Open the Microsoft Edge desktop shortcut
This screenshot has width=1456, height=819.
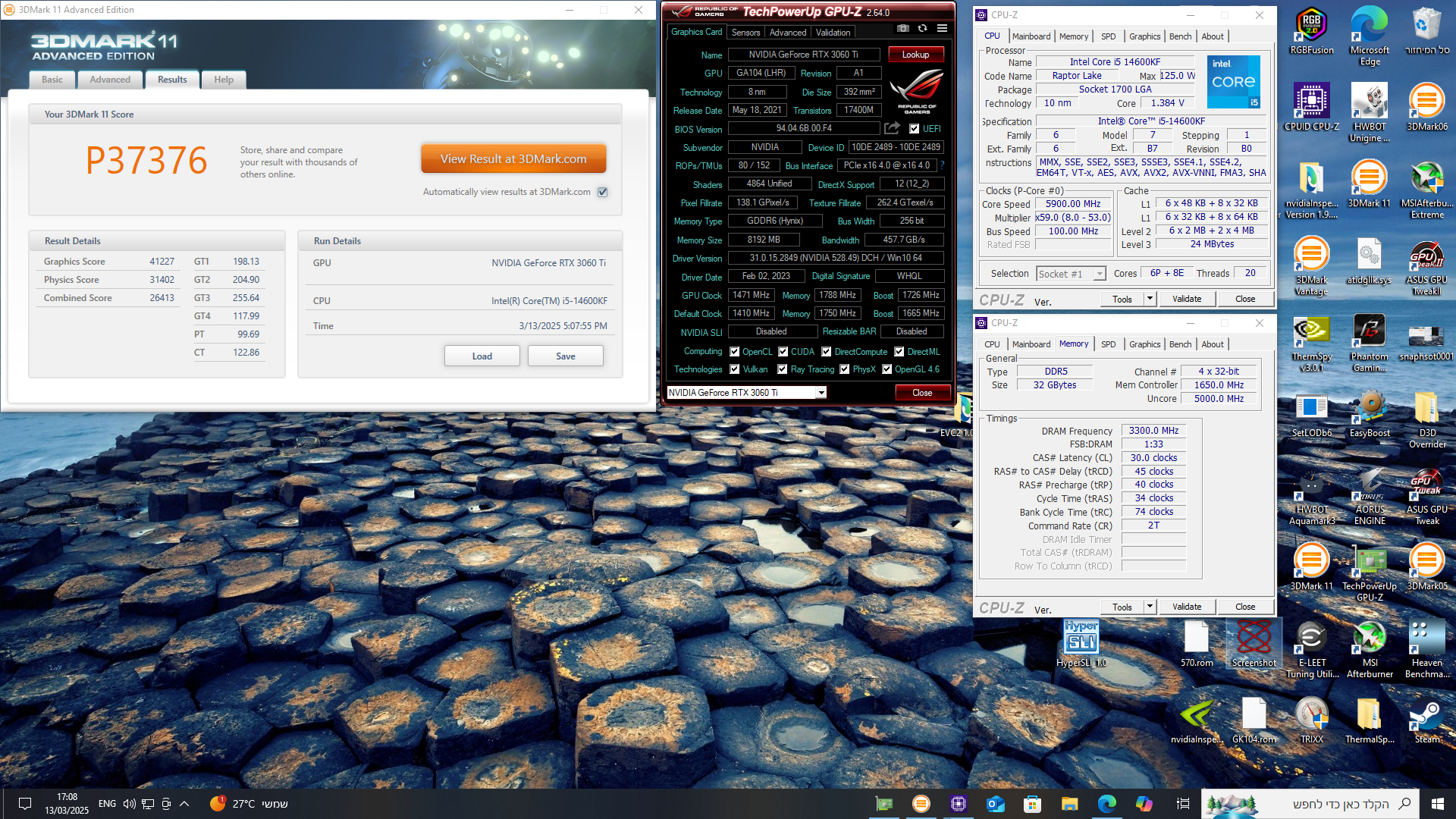tap(1370, 36)
